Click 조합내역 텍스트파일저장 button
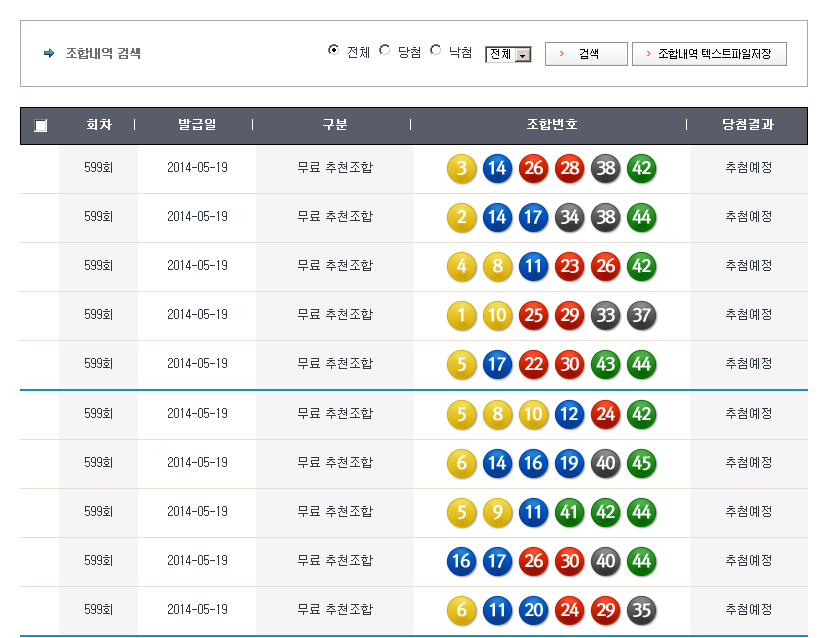828x638 pixels. pyautogui.click(x=709, y=54)
